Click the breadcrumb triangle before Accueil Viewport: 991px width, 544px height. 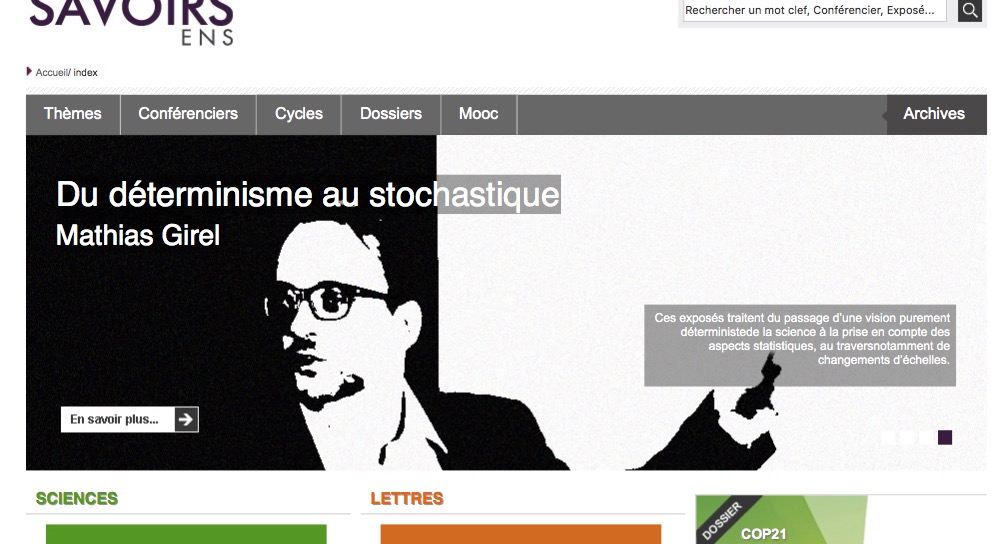click(29, 71)
